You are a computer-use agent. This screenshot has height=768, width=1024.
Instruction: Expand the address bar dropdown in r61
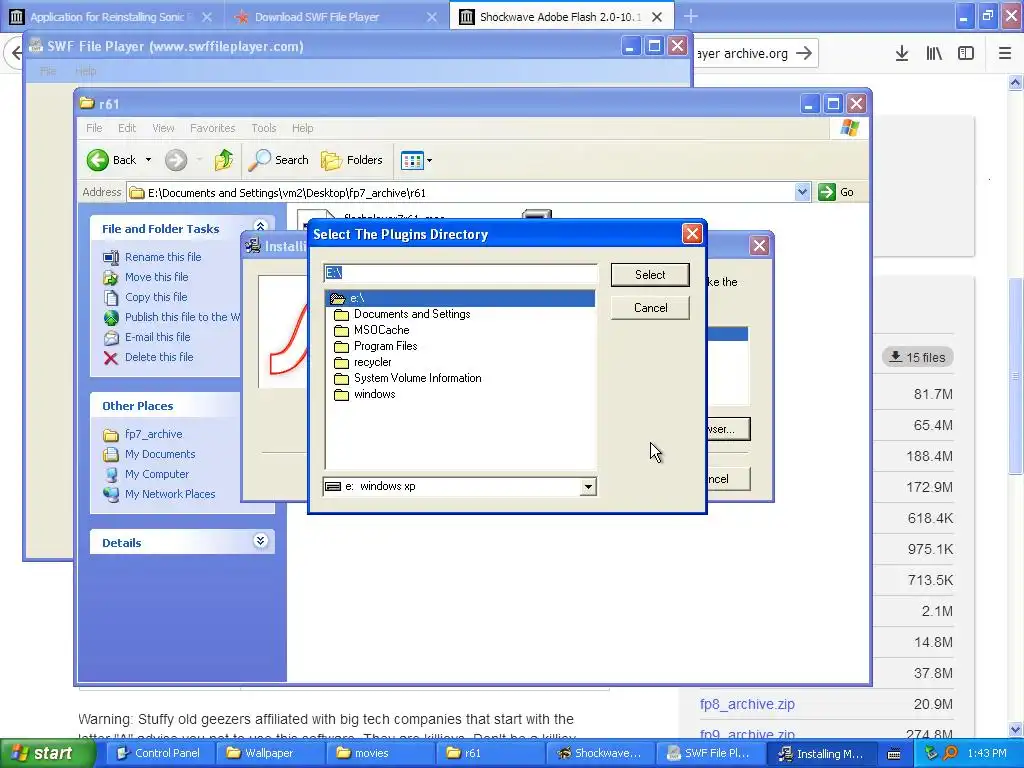pos(802,192)
